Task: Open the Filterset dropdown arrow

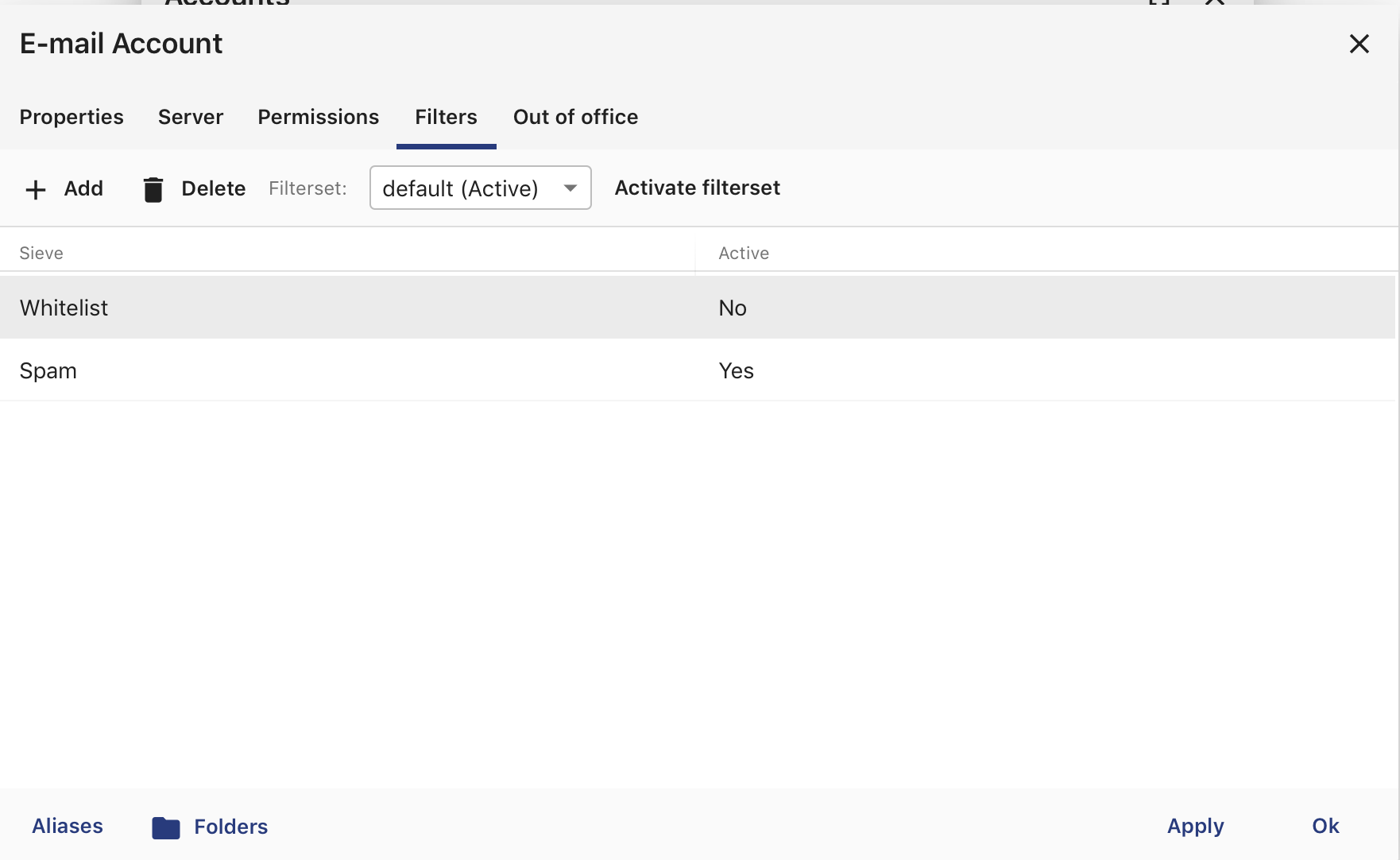Action: tap(570, 188)
